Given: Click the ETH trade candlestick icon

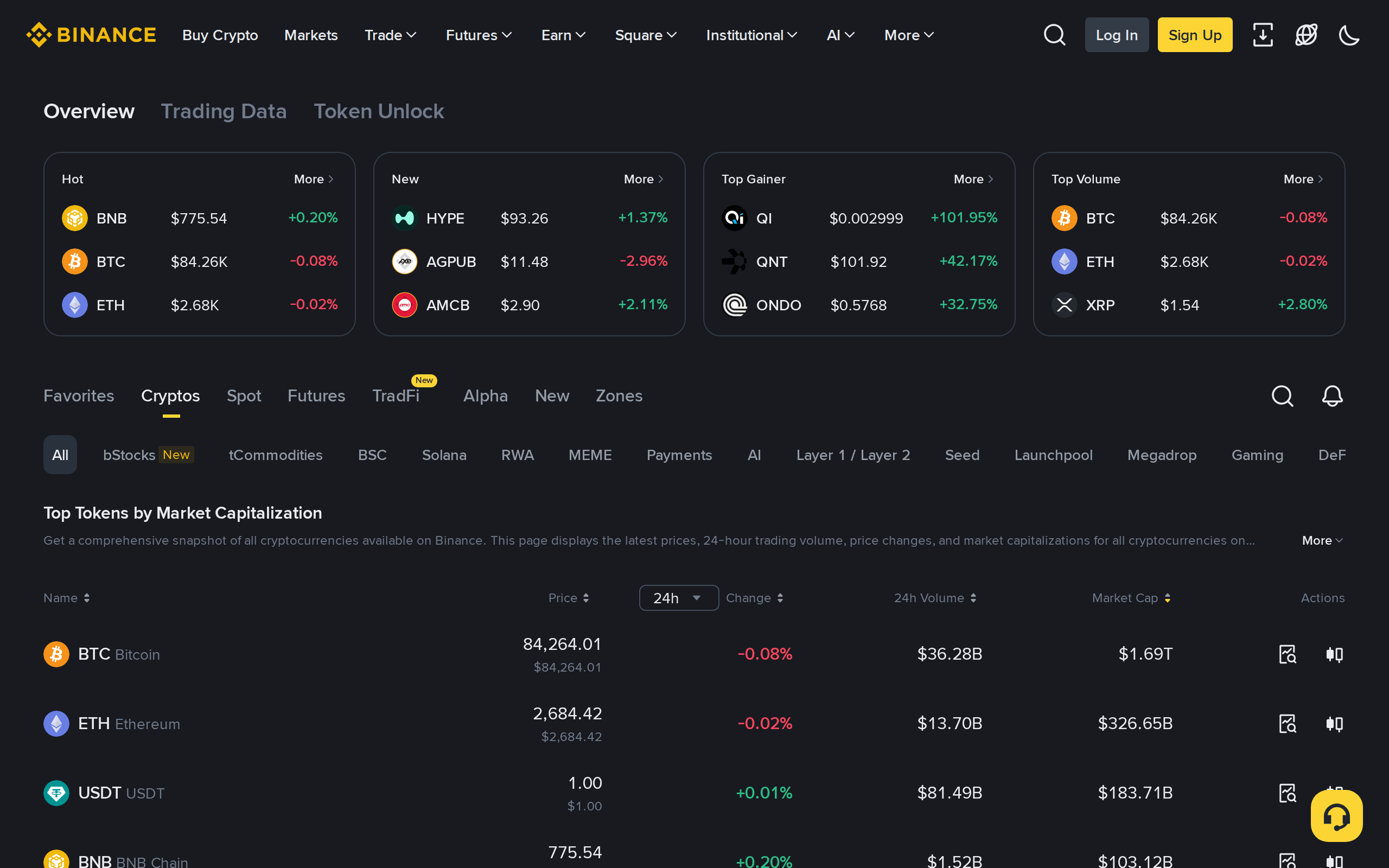Looking at the screenshot, I should click(1335, 723).
